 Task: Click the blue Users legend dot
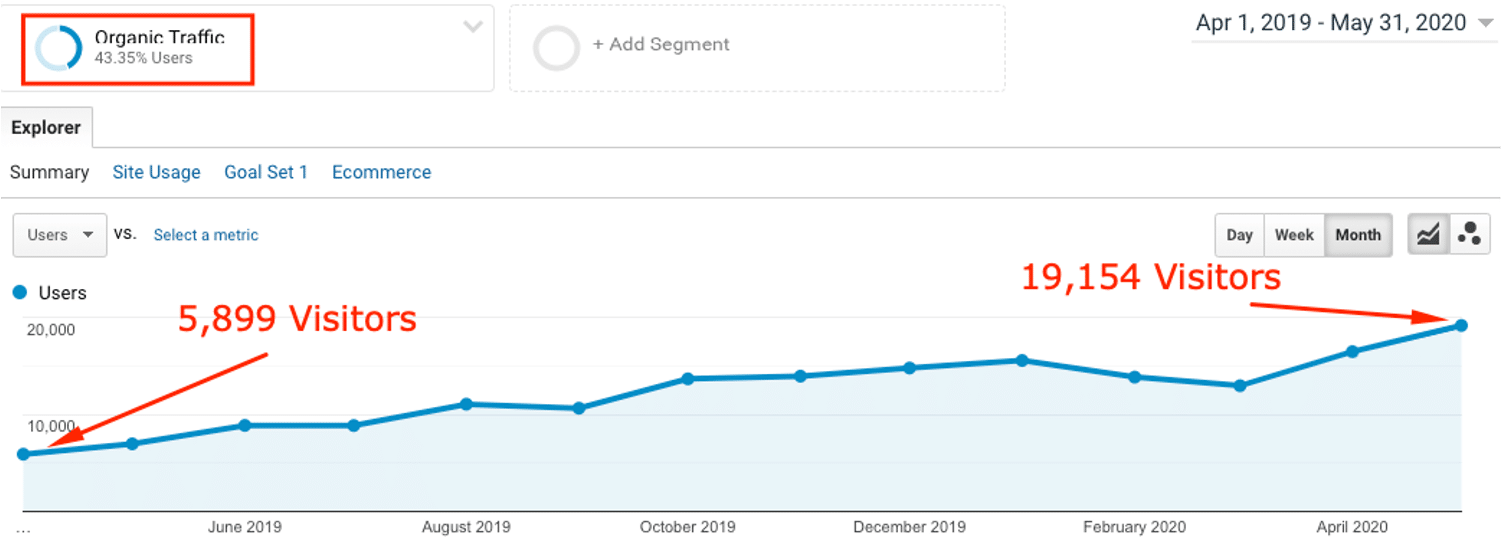click(20, 293)
